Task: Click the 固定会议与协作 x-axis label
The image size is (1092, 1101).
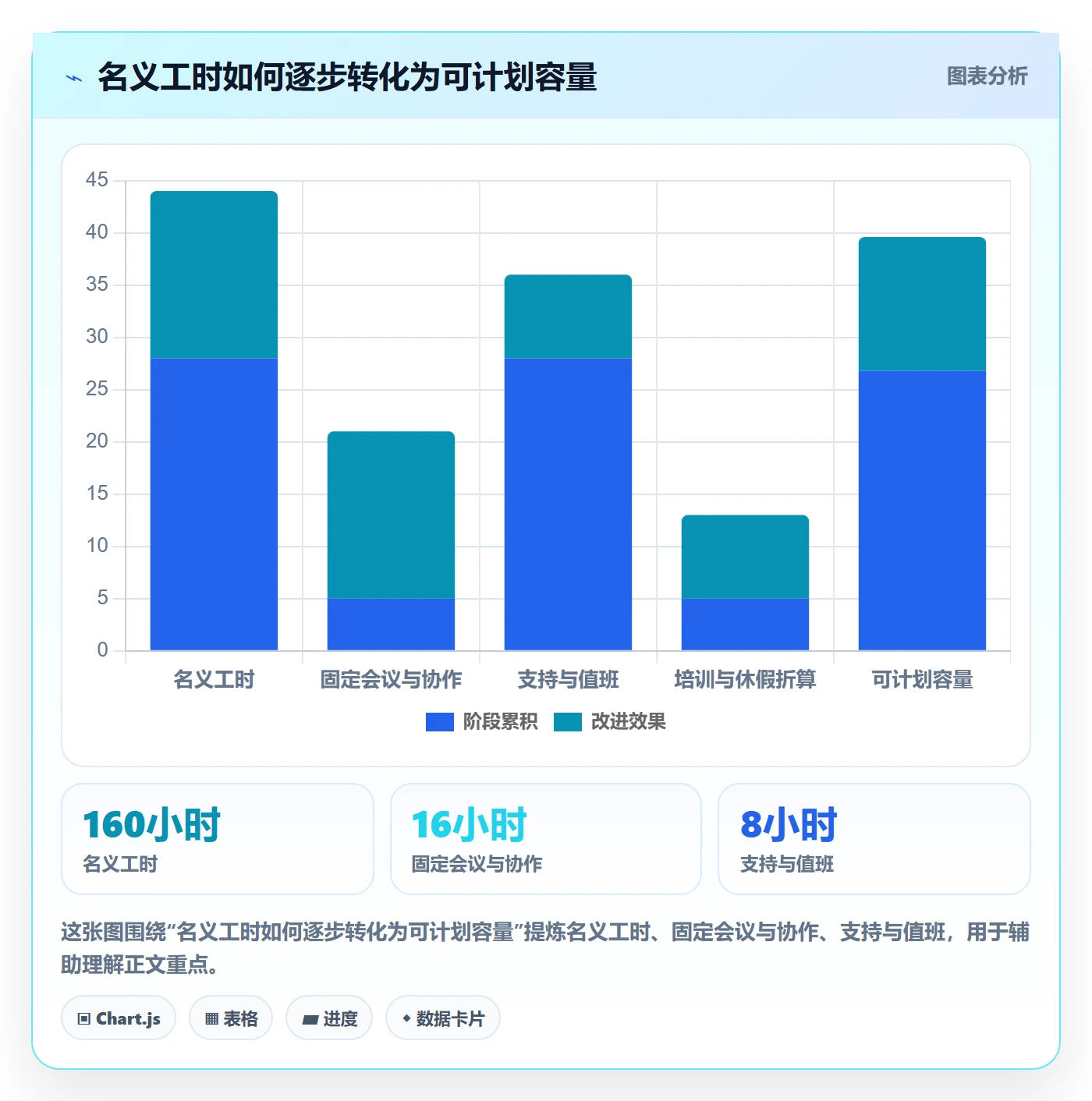Action: coord(391,680)
